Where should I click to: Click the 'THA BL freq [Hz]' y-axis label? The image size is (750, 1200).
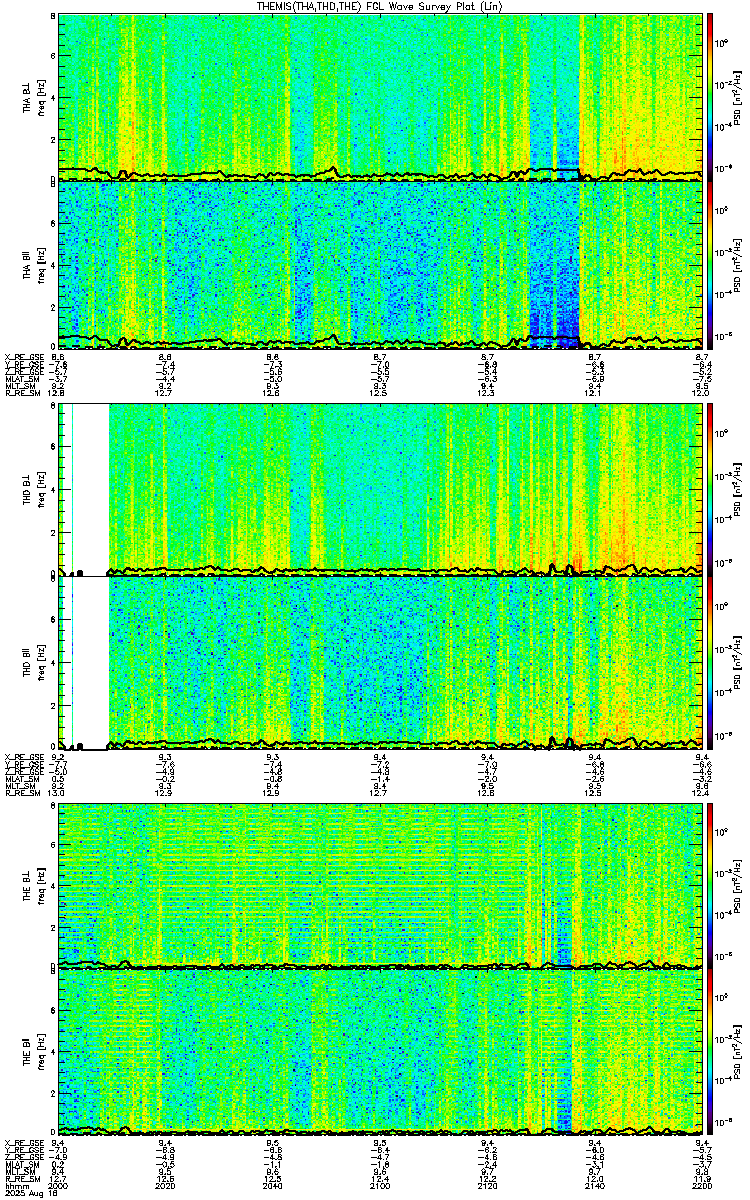pyautogui.click(x=33, y=97)
